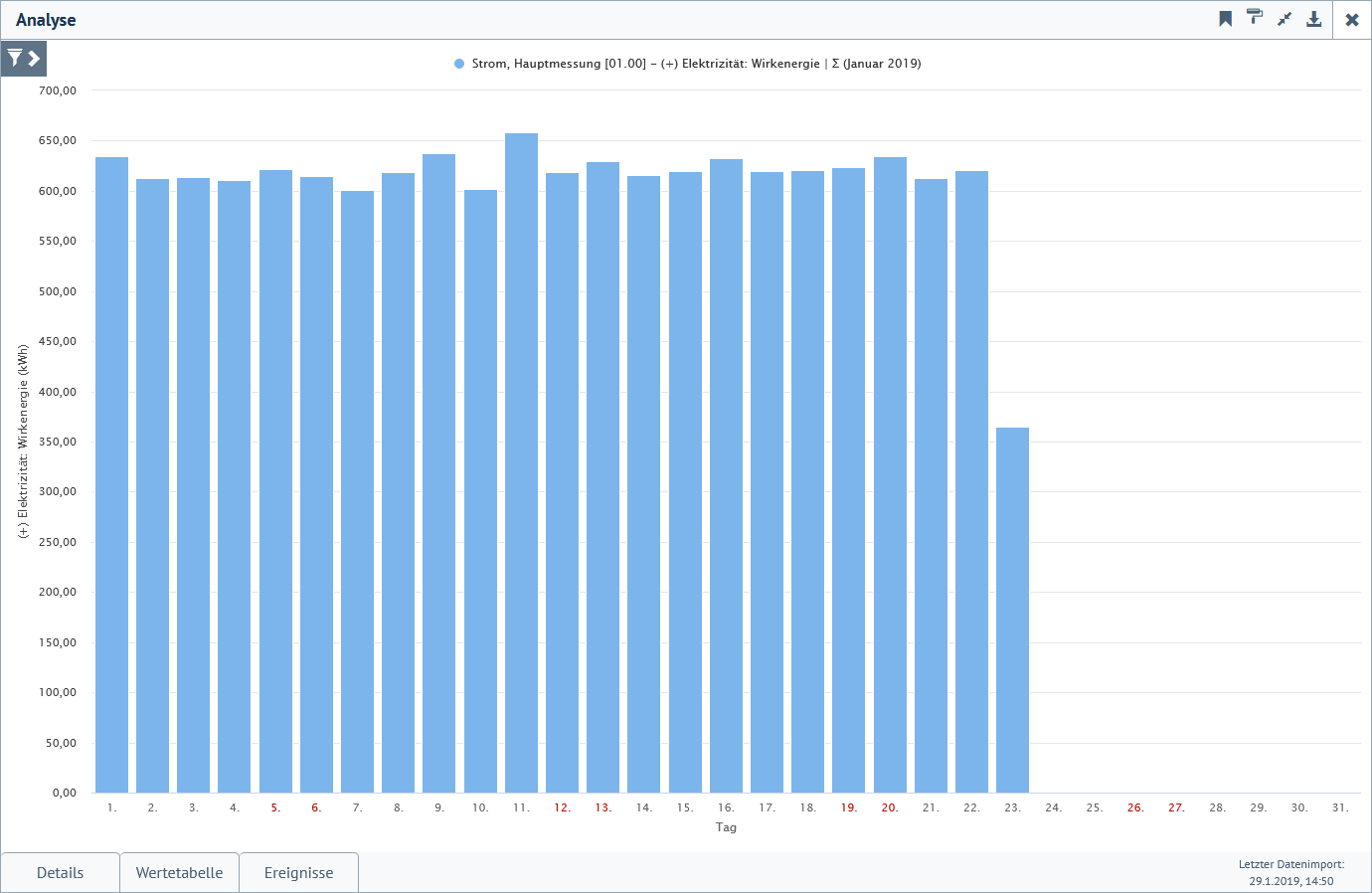Click the Tag x-axis title
This screenshot has height=893, width=1372.
point(726,827)
